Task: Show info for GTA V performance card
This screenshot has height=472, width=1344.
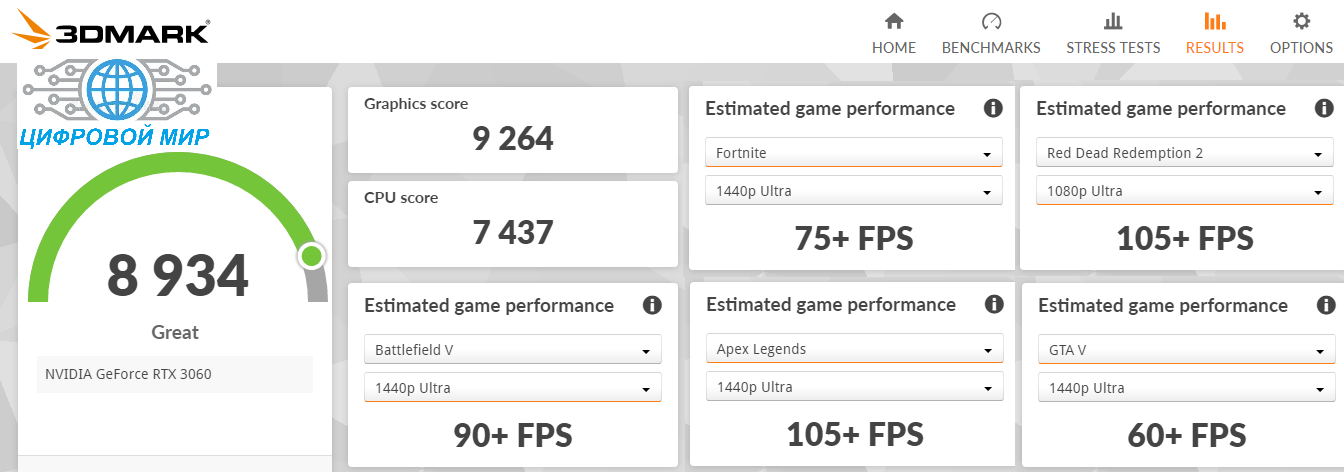Action: [x=1326, y=306]
